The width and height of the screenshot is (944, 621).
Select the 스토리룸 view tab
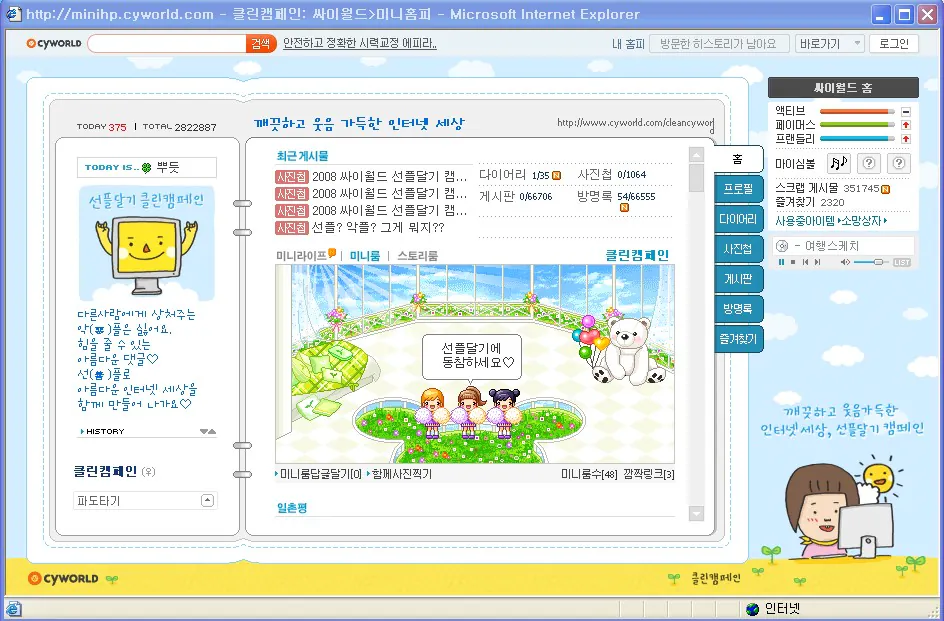tap(417, 256)
